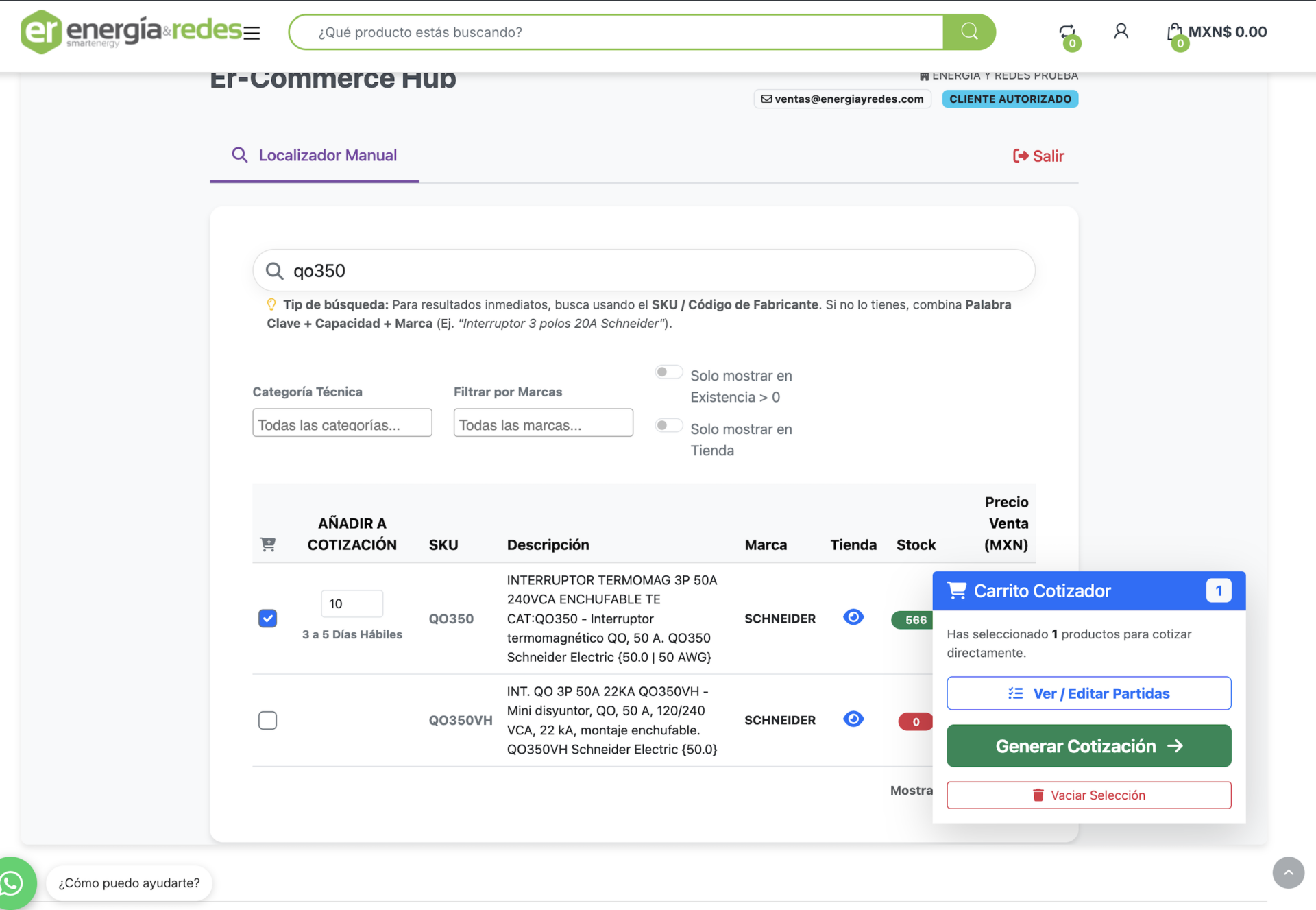Viewport: 1316px width, 910px height.
Task: Click the ¿Cómo puedo ayudarte? chat bubble
Action: [129, 883]
